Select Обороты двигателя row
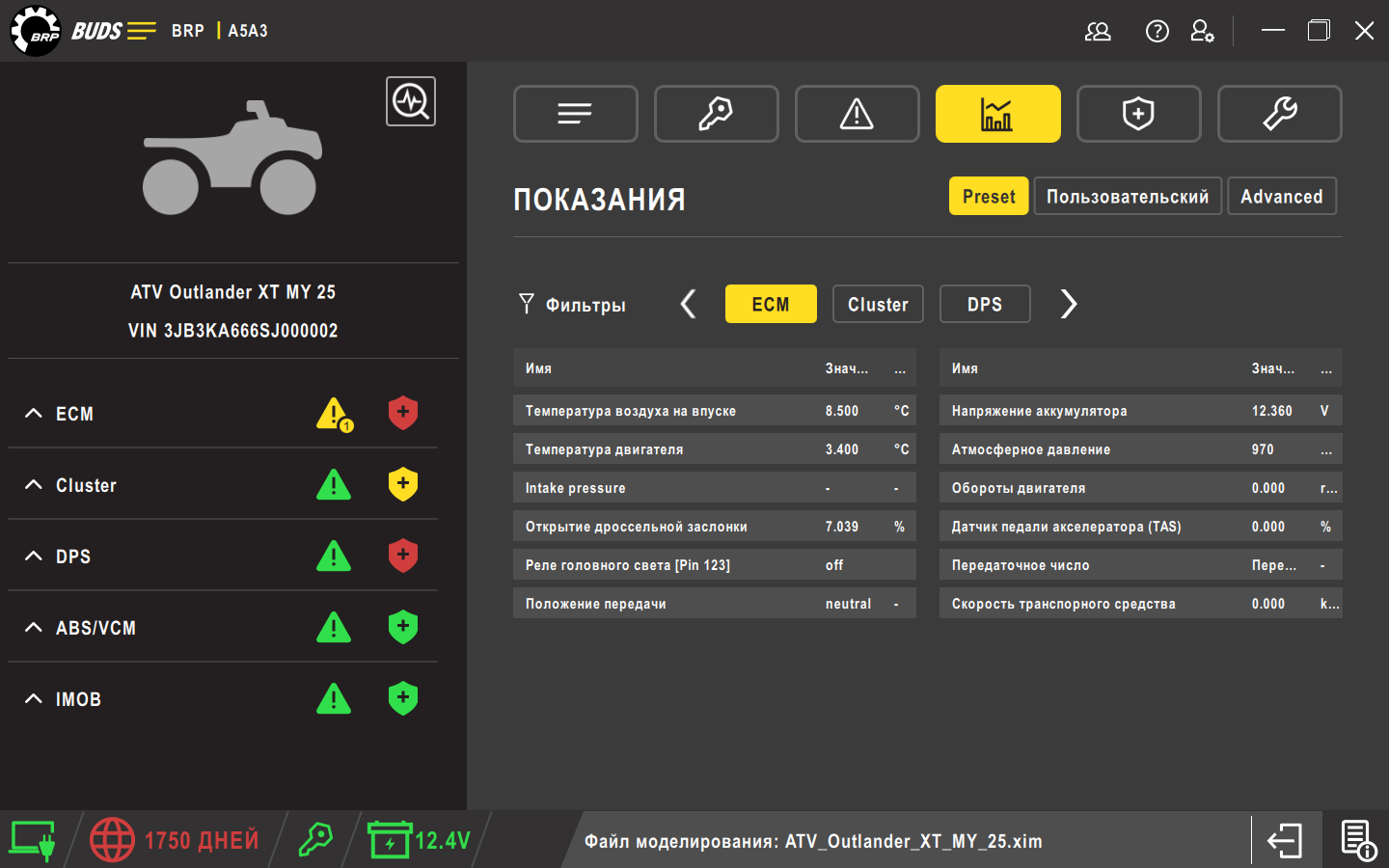The width and height of the screenshot is (1389, 868). pyautogui.click(x=1141, y=488)
